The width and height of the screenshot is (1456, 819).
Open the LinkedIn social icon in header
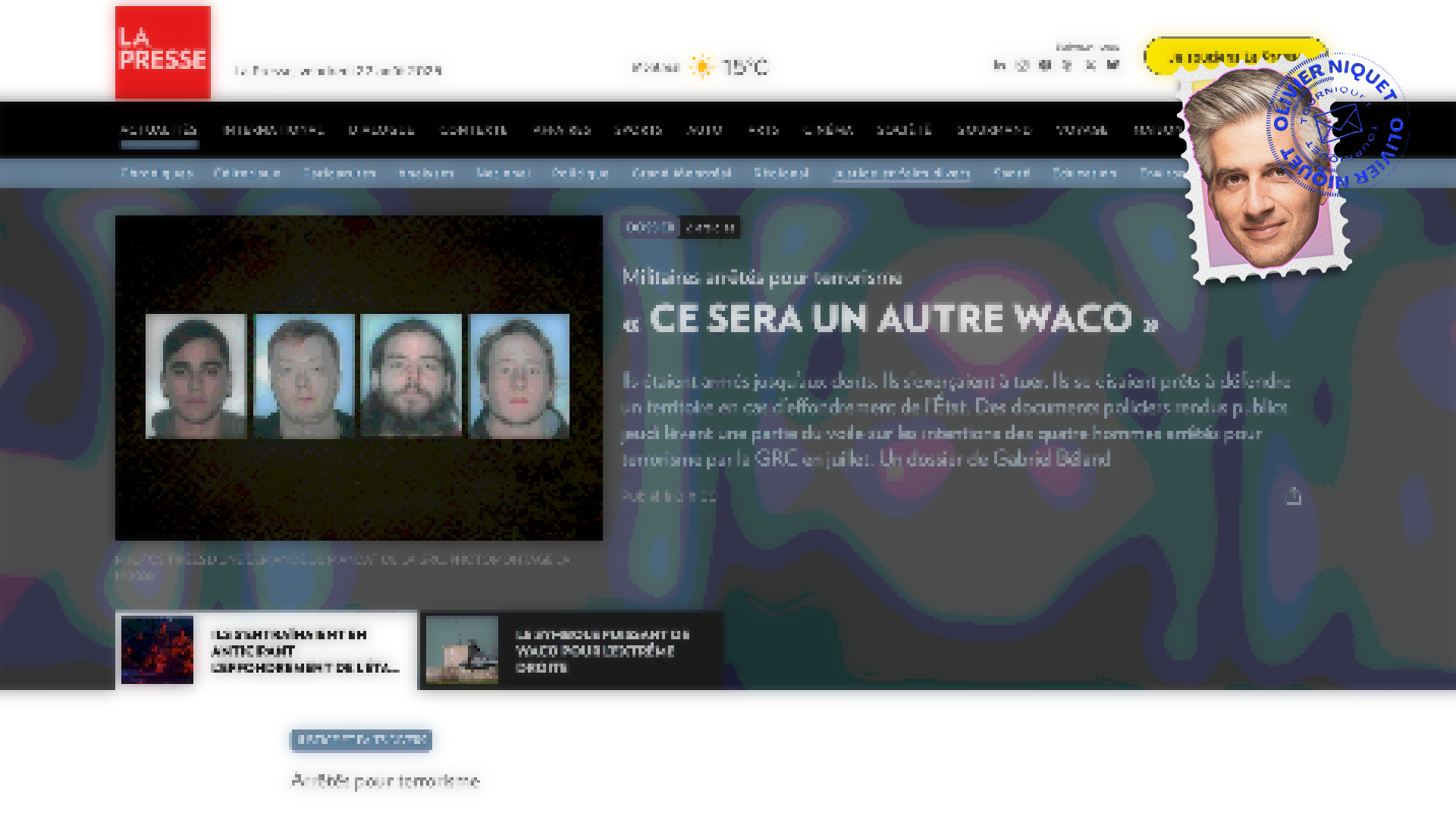coord(999,65)
